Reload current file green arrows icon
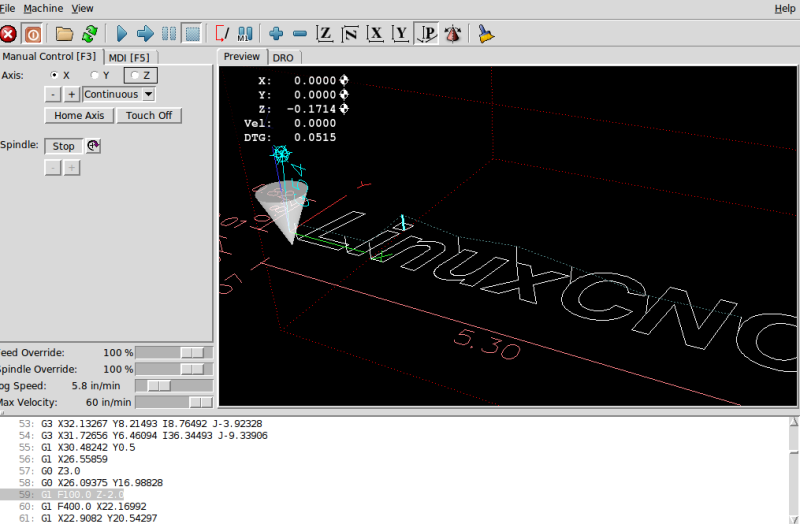Screen dimensions: 800x524 point(90,34)
